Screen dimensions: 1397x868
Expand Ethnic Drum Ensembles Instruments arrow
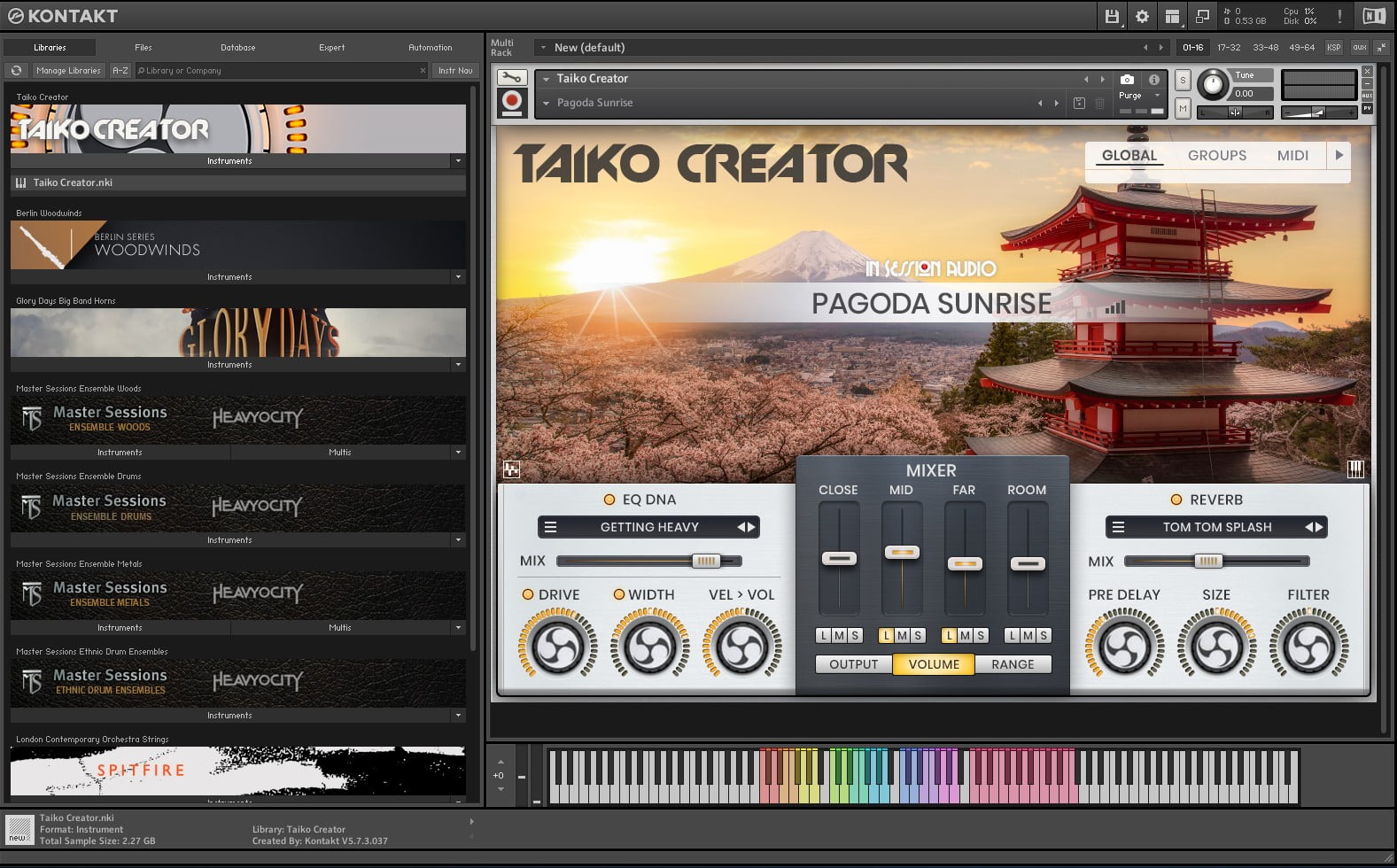[x=458, y=716]
